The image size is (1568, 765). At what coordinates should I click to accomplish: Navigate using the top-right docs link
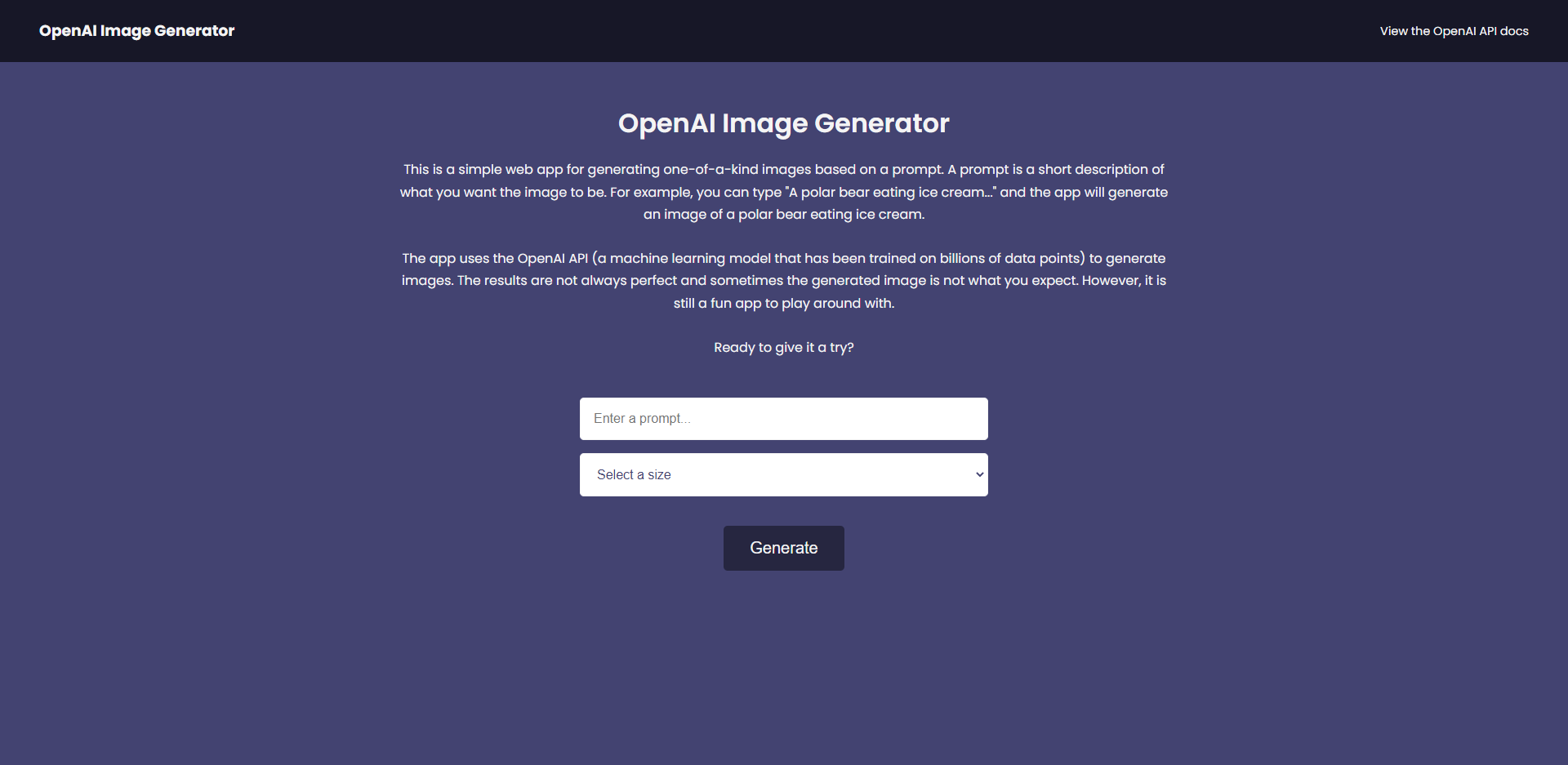pyautogui.click(x=1454, y=30)
